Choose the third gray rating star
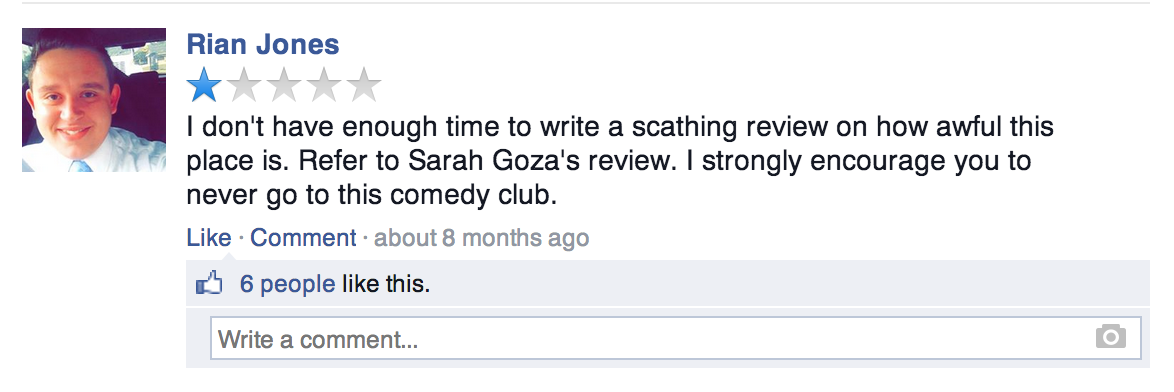Screen dimensions: 1174x392 284,85
